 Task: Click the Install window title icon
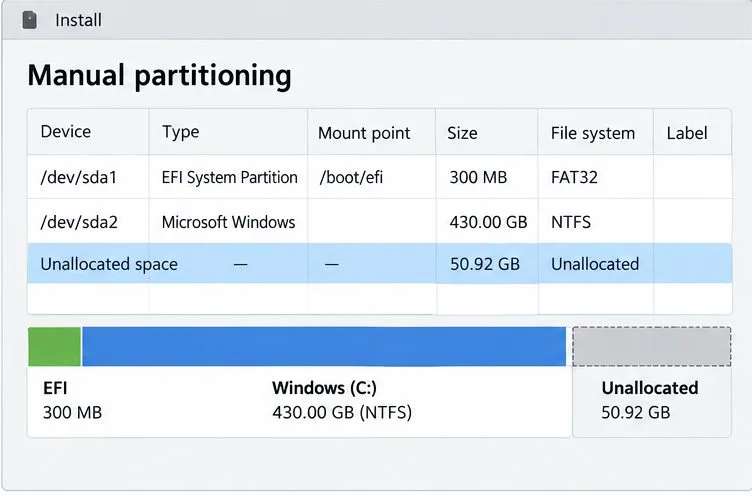30,20
